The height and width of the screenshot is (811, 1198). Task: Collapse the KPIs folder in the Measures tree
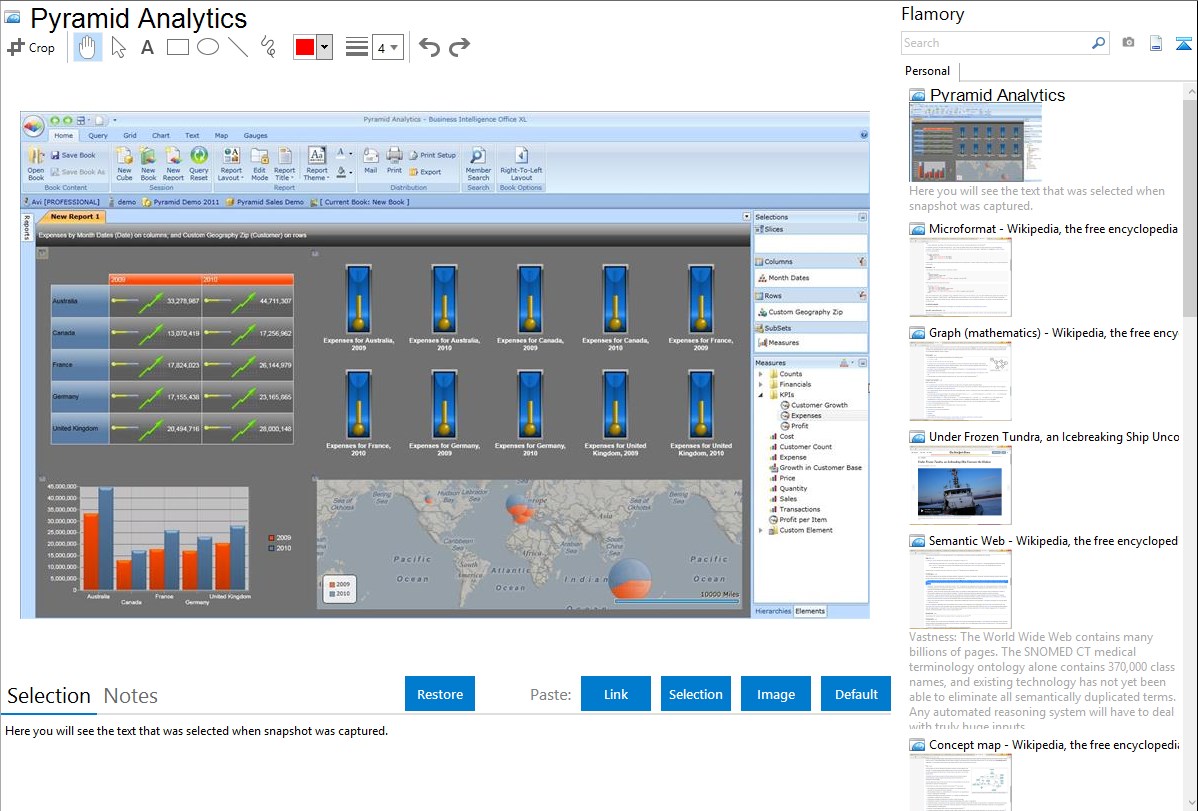click(760, 395)
